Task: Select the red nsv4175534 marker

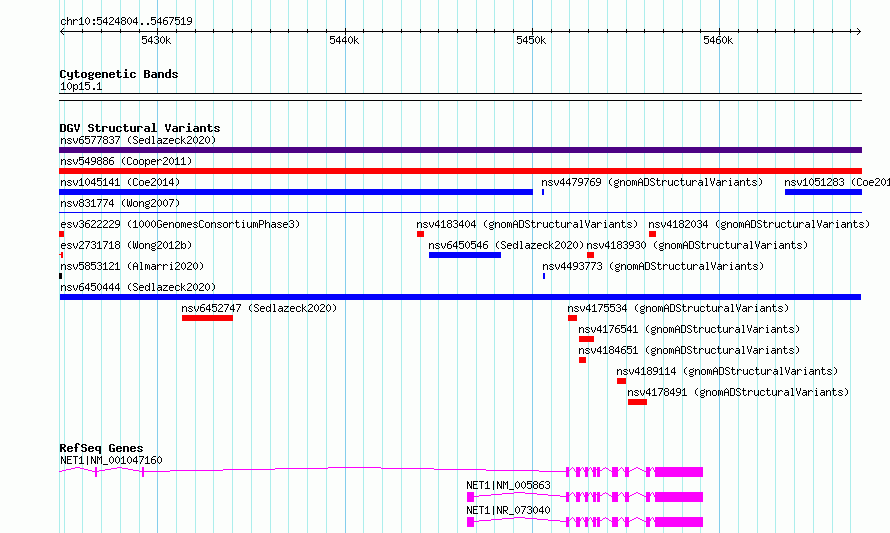Action: point(572,318)
